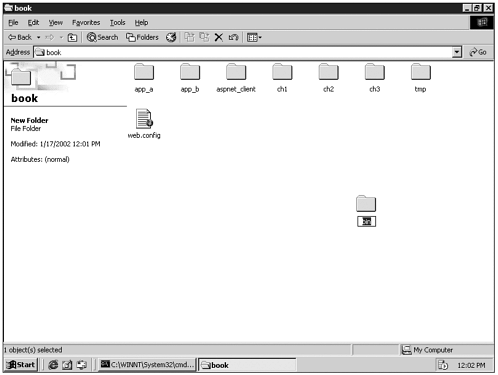Go back with the Back button
Viewport: 498px width, 375px height.
(x=20, y=37)
